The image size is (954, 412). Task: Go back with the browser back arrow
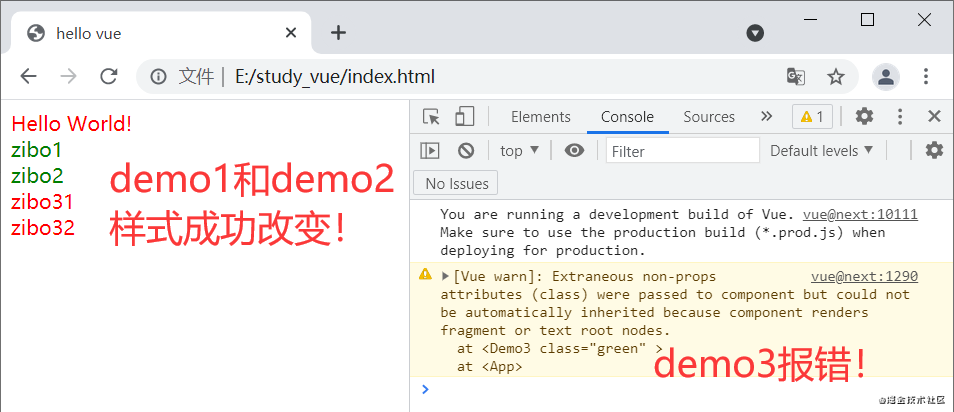(29, 76)
